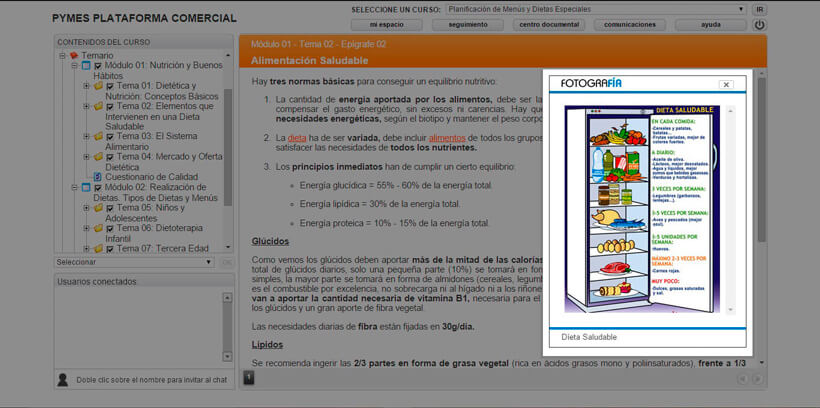The height and width of the screenshot is (408, 820).
Task: Open the comunicaciones menu
Action: pyautogui.click(x=630, y=25)
